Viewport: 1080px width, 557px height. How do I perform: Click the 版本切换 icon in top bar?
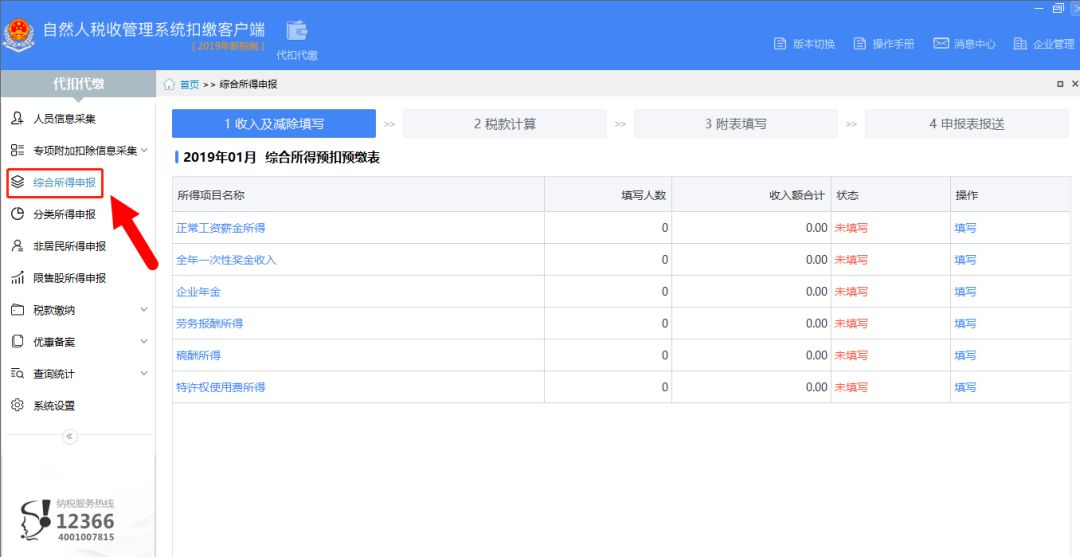[780, 43]
